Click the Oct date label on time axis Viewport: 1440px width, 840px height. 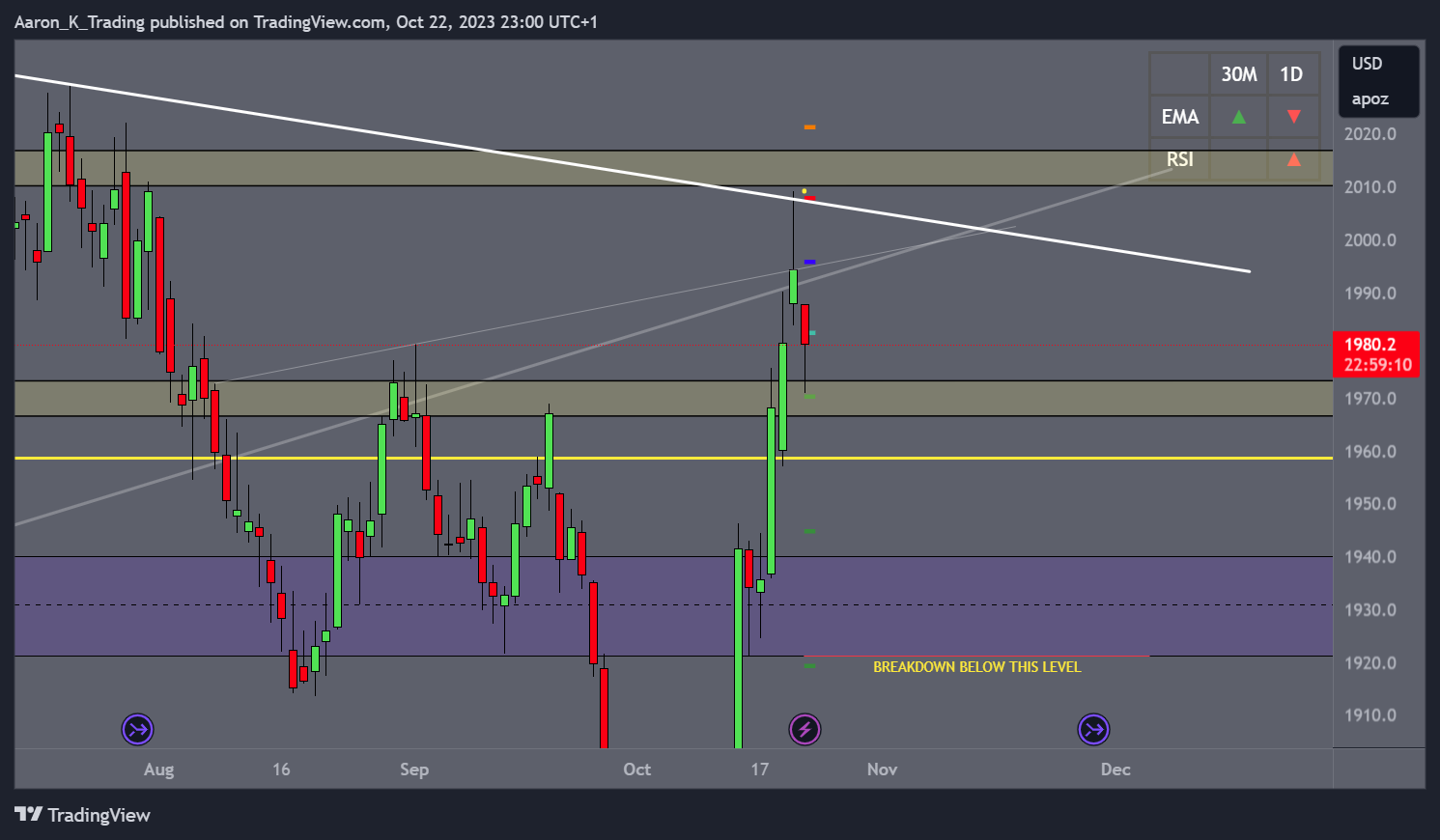(636, 770)
